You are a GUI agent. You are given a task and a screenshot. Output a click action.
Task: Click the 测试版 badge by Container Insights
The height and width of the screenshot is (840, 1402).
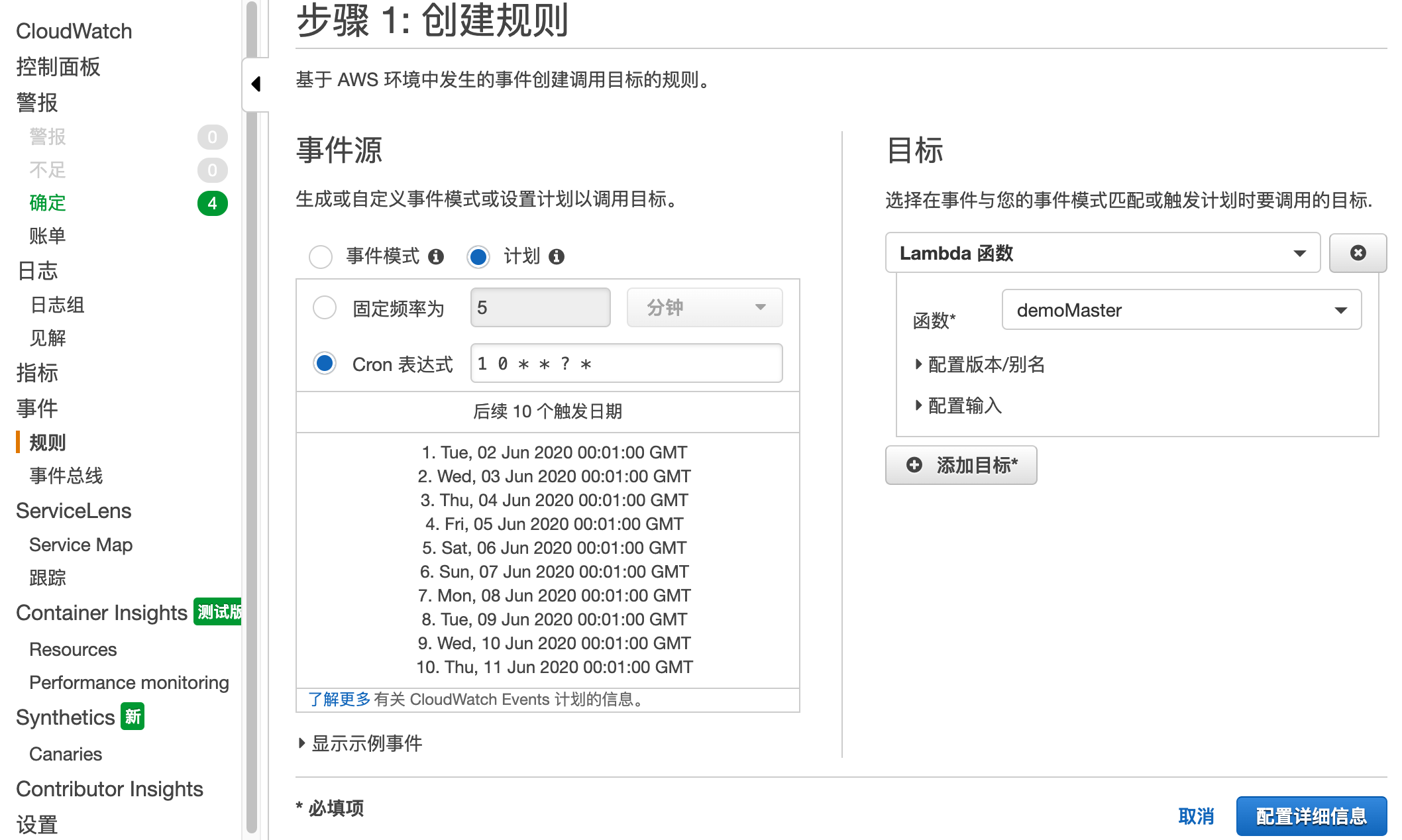[x=219, y=612]
